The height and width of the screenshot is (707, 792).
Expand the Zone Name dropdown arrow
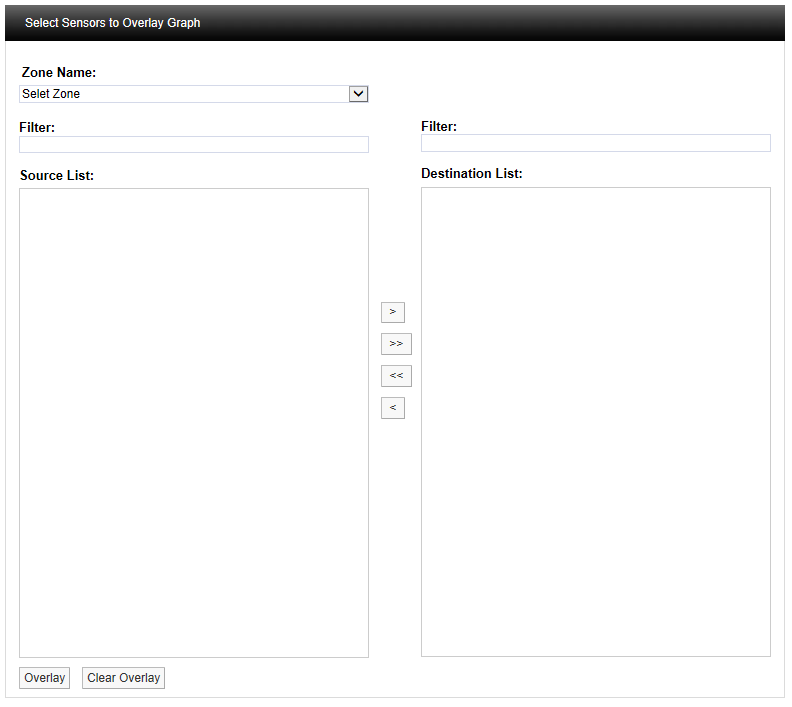coord(359,94)
